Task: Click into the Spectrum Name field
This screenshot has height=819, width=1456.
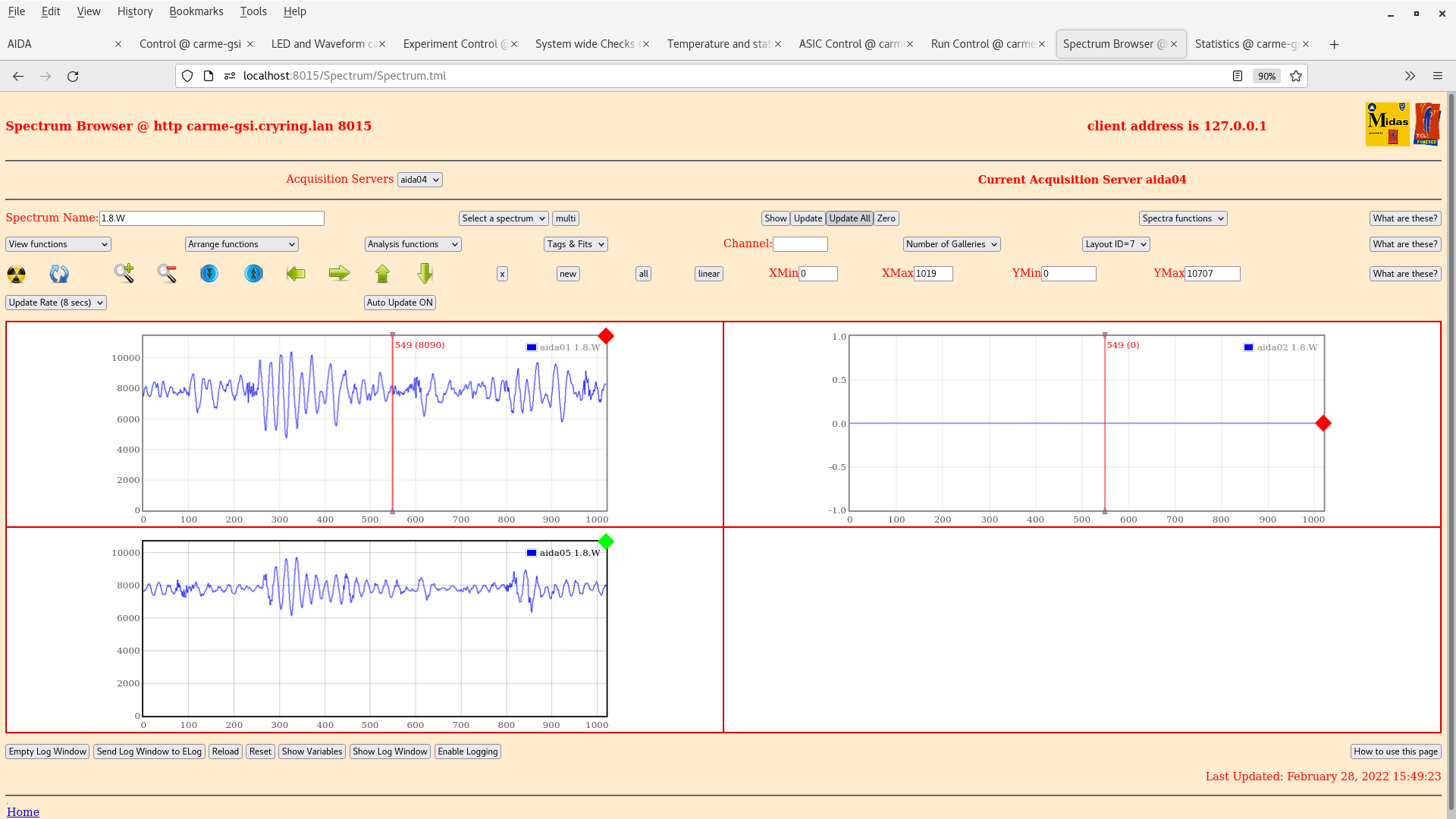Action: pyautogui.click(x=212, y=218)
